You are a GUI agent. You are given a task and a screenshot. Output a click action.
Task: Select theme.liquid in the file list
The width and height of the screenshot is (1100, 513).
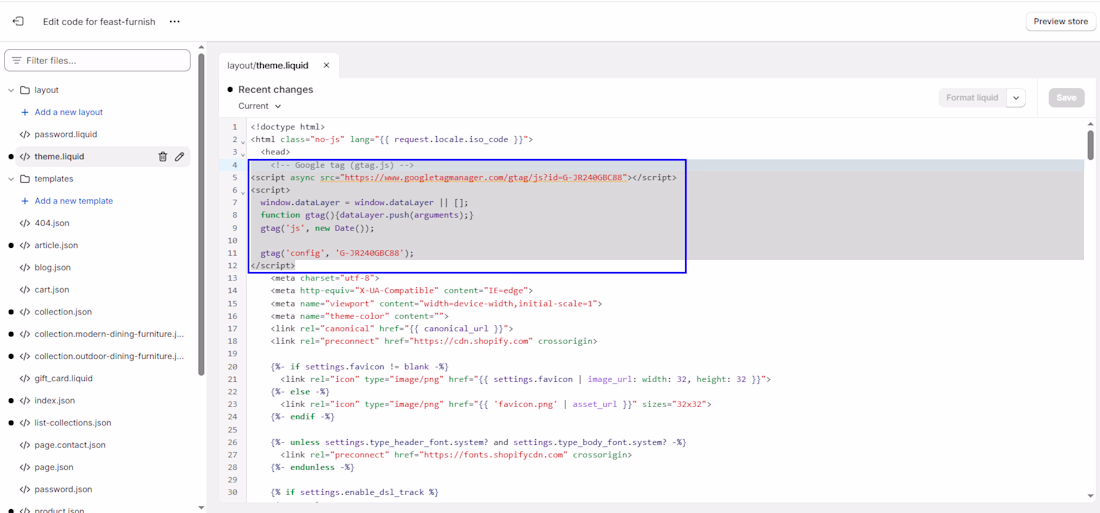point(59,156)
